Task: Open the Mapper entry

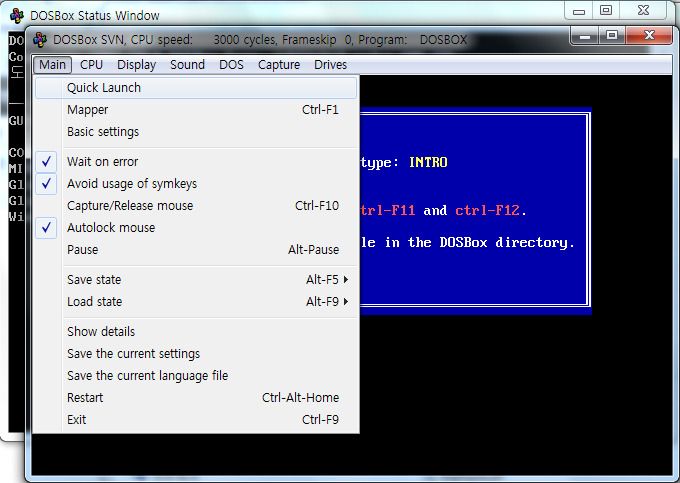Action: click(x=196, y=110)
